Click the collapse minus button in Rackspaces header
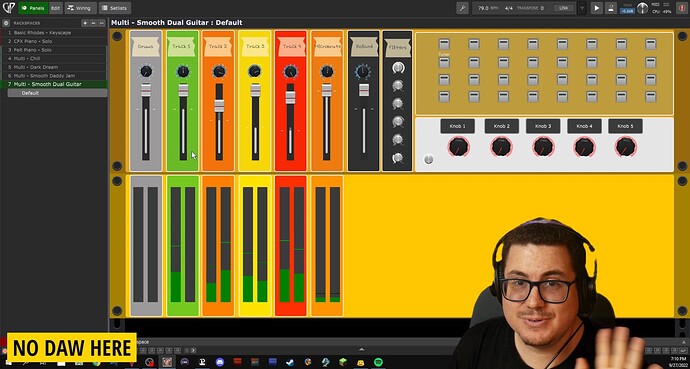The height and width of the screenshot is (369, 690). click(102, 23)
